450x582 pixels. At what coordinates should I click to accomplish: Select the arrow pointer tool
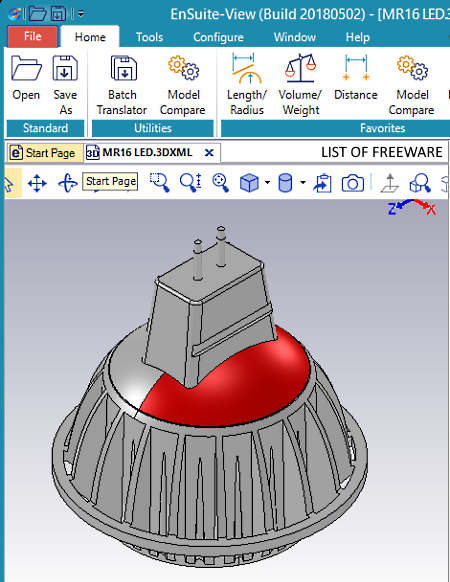point(9,183)
